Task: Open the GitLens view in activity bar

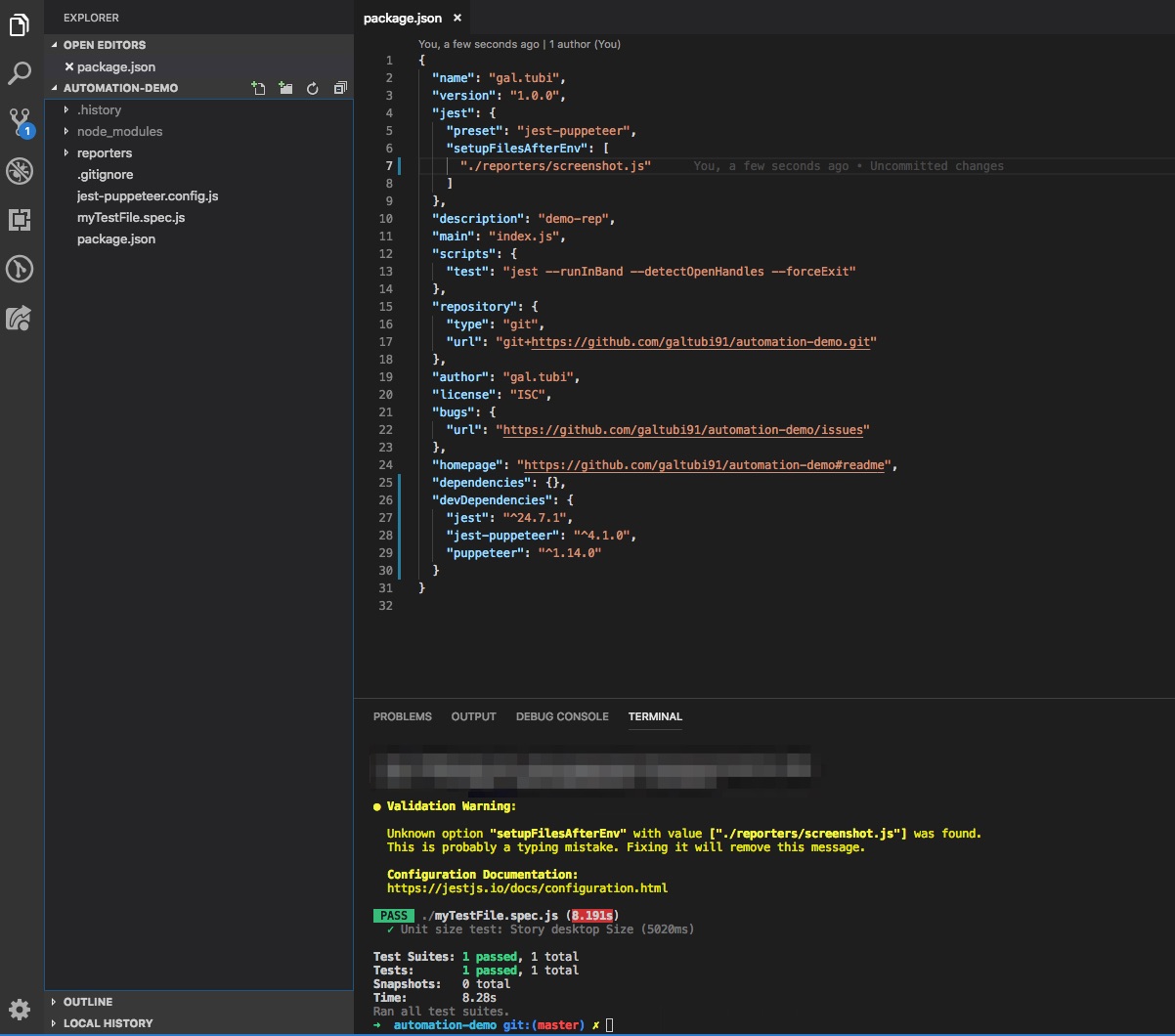Action: tap(20, 269)
